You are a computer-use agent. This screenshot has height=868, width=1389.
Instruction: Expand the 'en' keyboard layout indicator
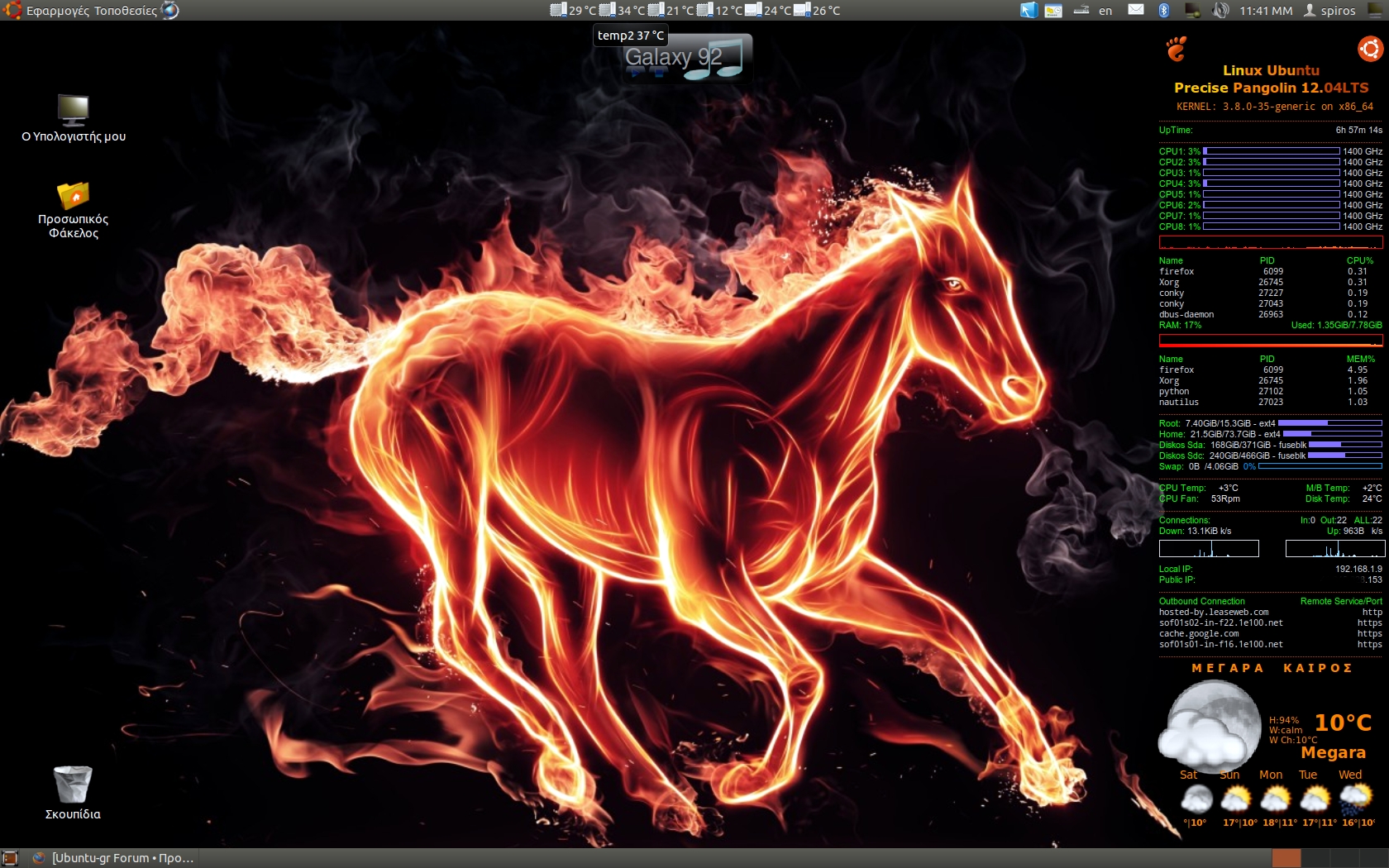tap(1105, 11)
